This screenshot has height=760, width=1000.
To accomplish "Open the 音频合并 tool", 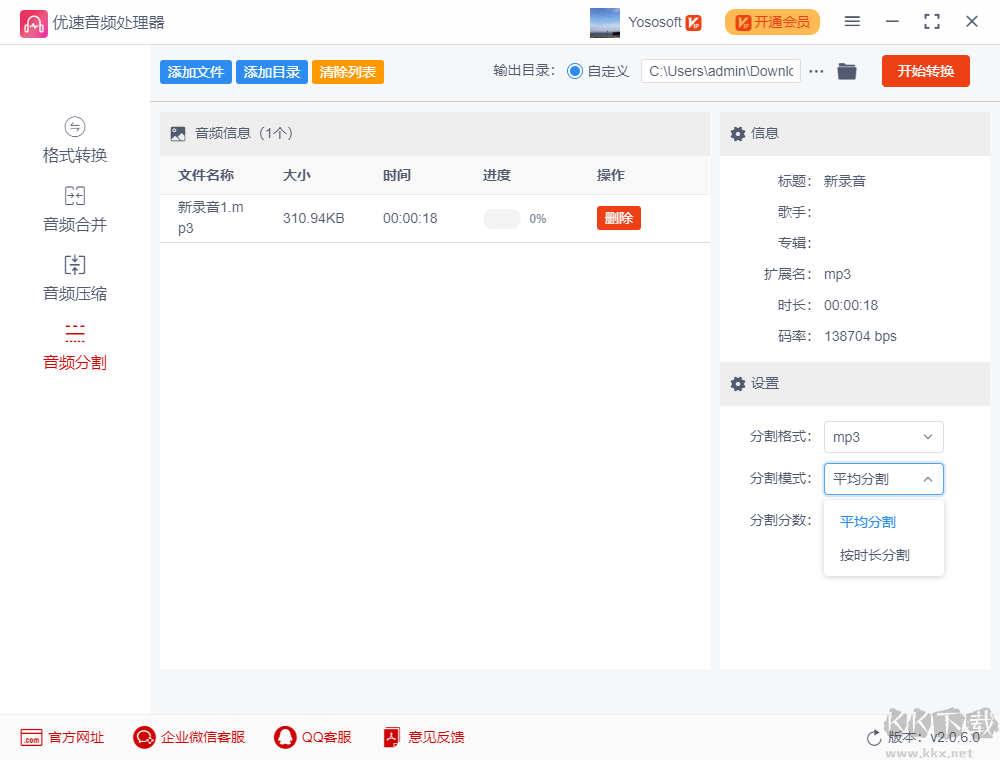I will [74, 209].
